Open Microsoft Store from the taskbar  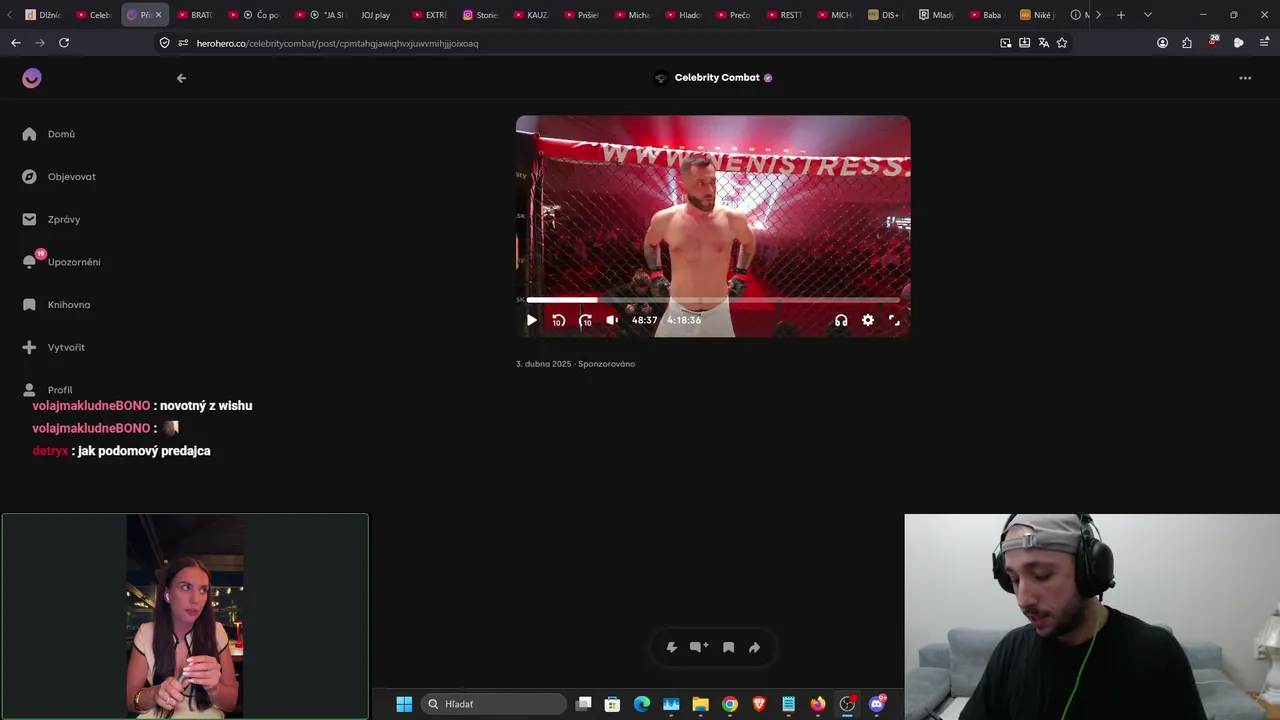pos(613,704)
